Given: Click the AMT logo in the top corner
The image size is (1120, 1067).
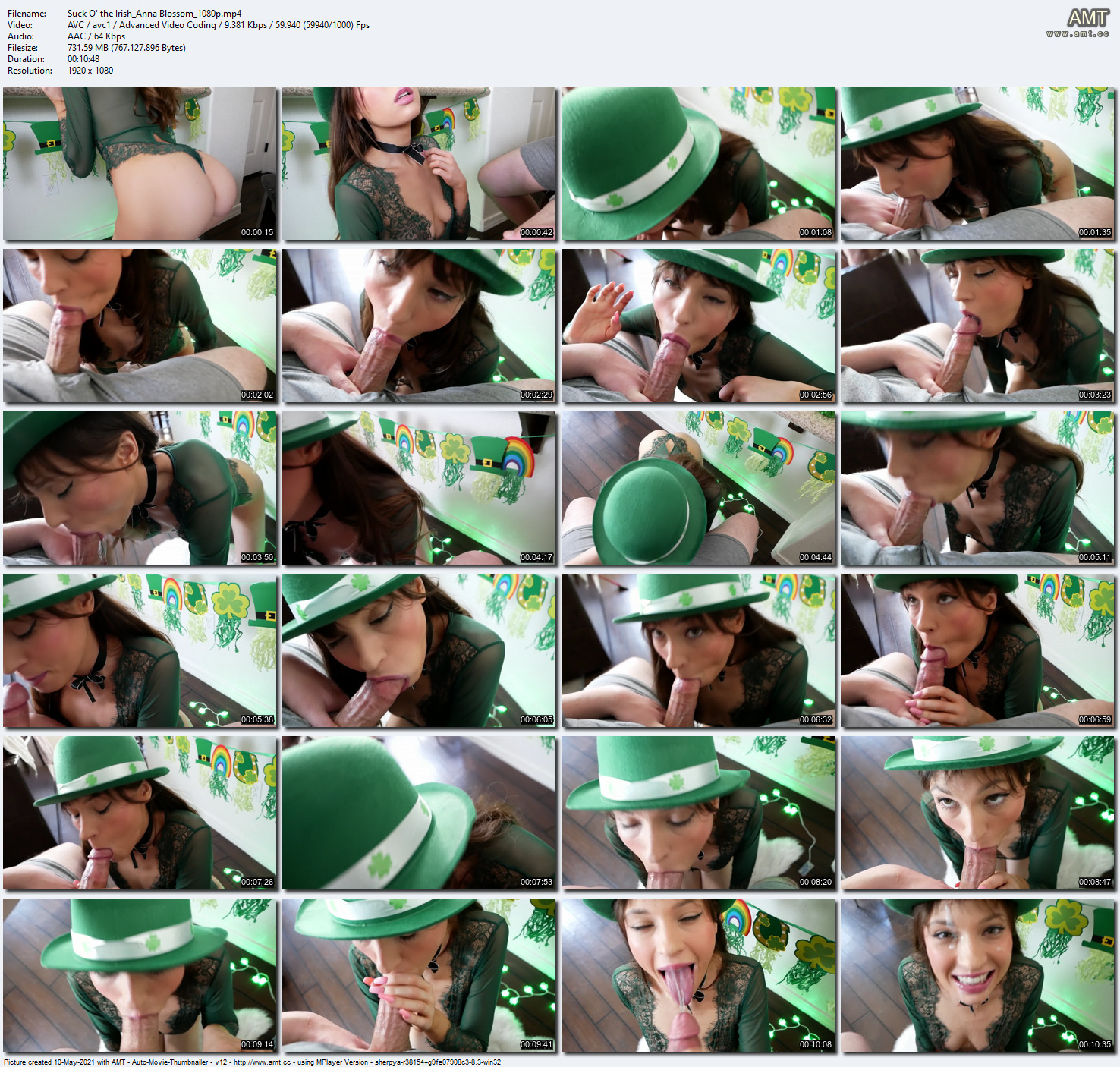Looking at the screenshot, I should click(1088, 17).
